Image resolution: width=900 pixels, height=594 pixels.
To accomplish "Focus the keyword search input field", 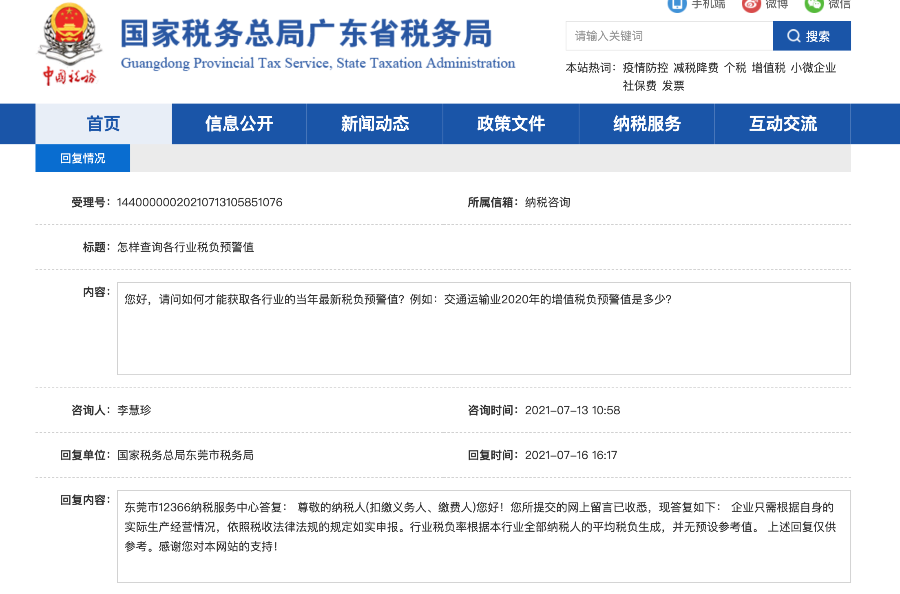I will click(x=669, y=36).
